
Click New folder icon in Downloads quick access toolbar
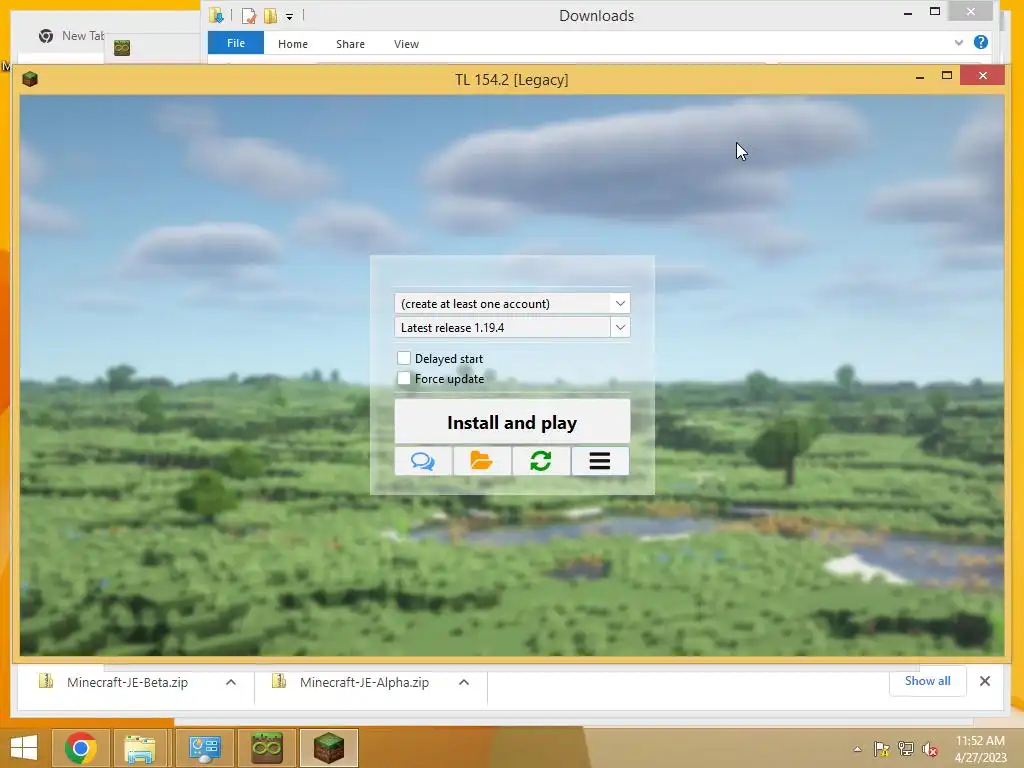(270, 15)
